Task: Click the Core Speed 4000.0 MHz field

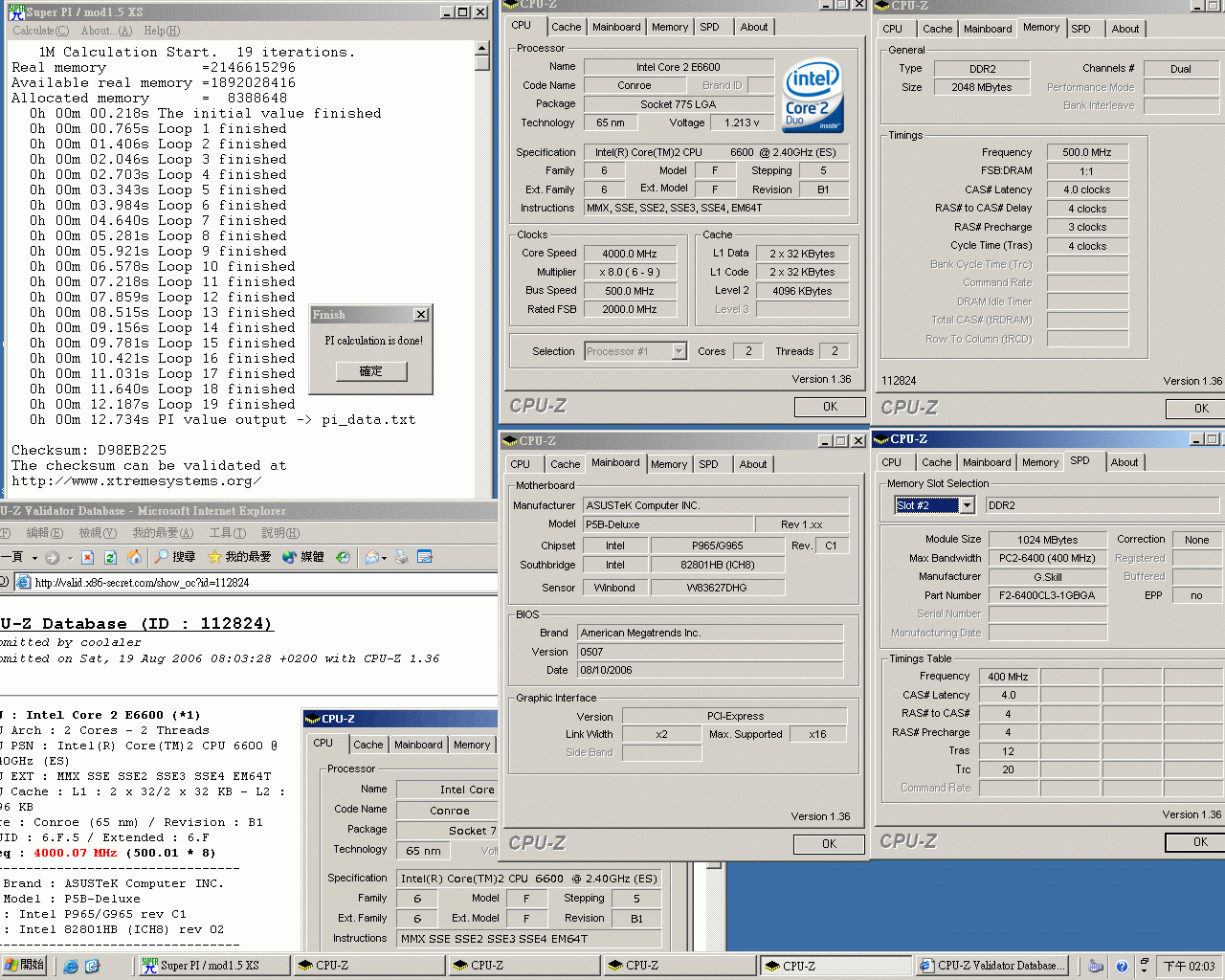Action: point(629,254)
